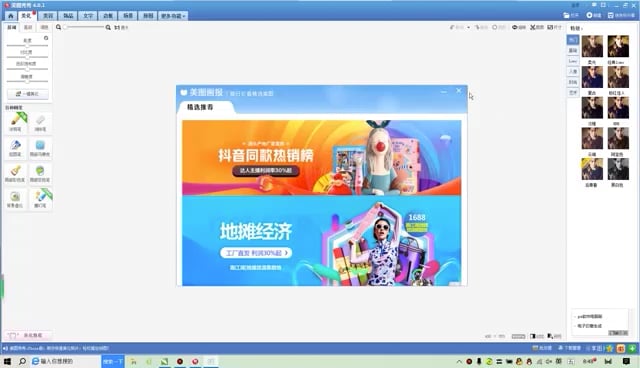The height and width of the screenshot is (368, 640).
Task: Open the 地摊经济 banner
Action: [x=322, y=241]
